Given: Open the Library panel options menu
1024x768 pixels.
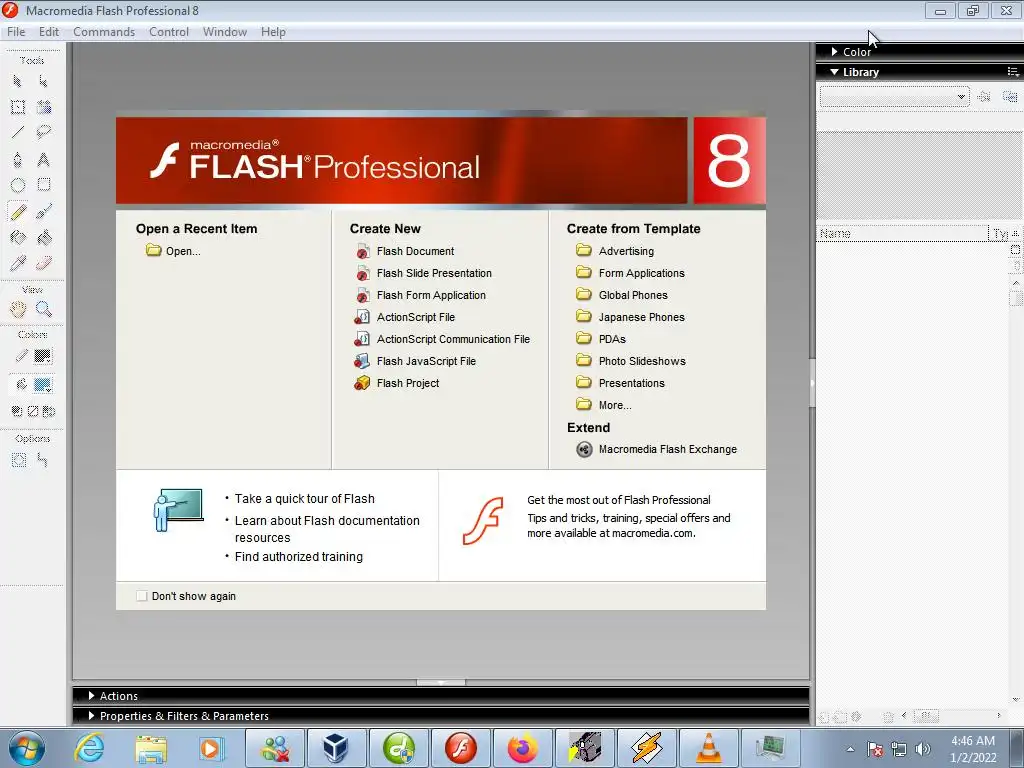Looking at the screenshot, I should [x=1013, y=71].
